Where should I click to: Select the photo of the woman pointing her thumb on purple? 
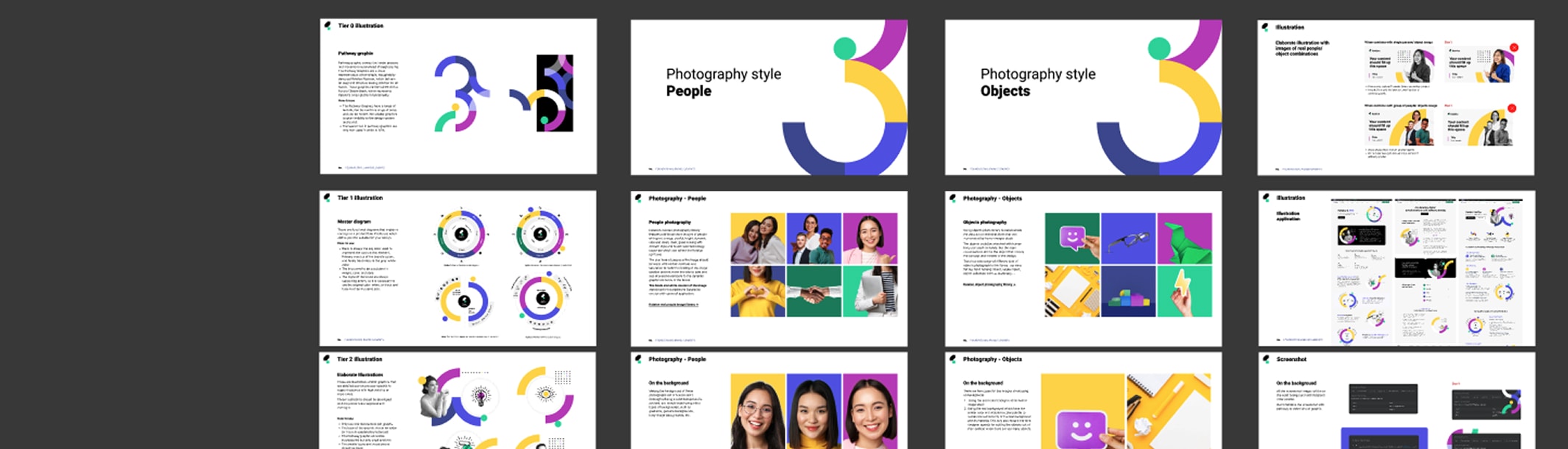(x=870, y=238)
